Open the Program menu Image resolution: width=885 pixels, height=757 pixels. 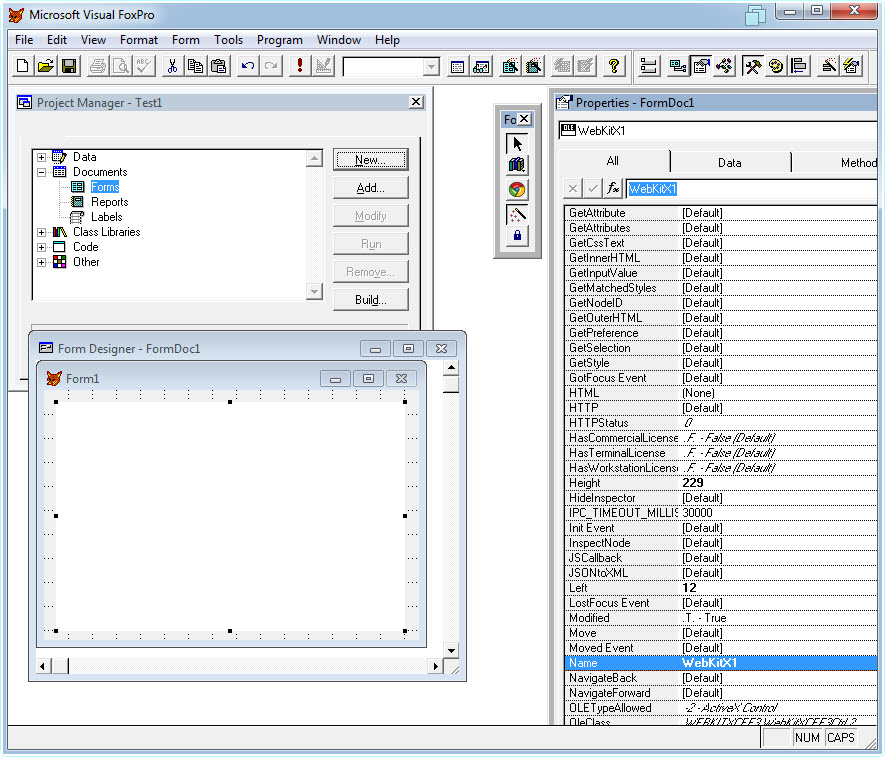[279, 40]
